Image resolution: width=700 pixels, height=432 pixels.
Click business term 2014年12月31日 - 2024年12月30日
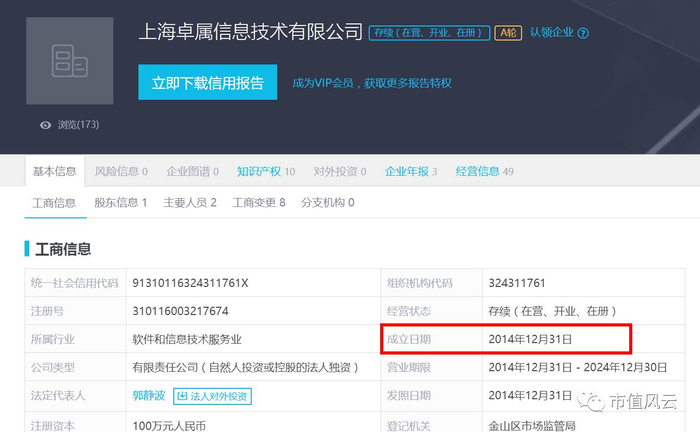(x=578, y=367)
